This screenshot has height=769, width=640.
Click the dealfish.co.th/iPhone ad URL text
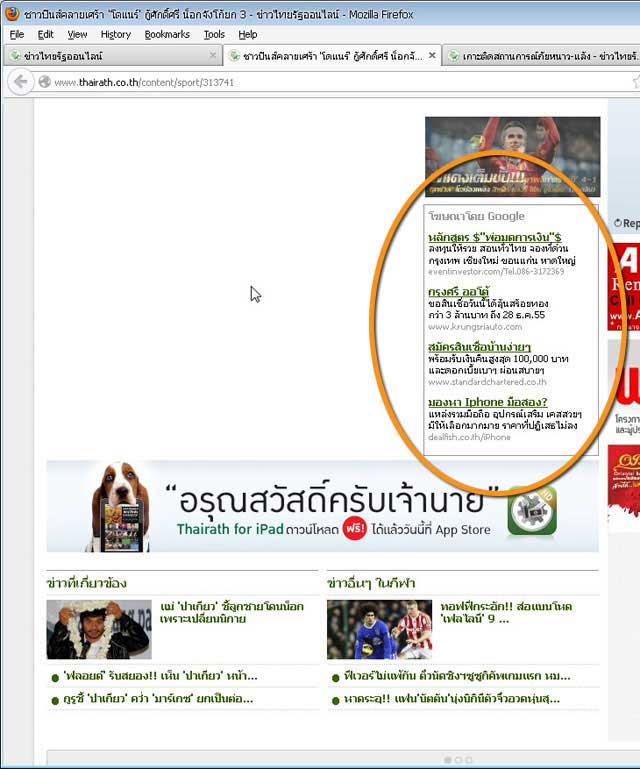click(x=469, y=437)
